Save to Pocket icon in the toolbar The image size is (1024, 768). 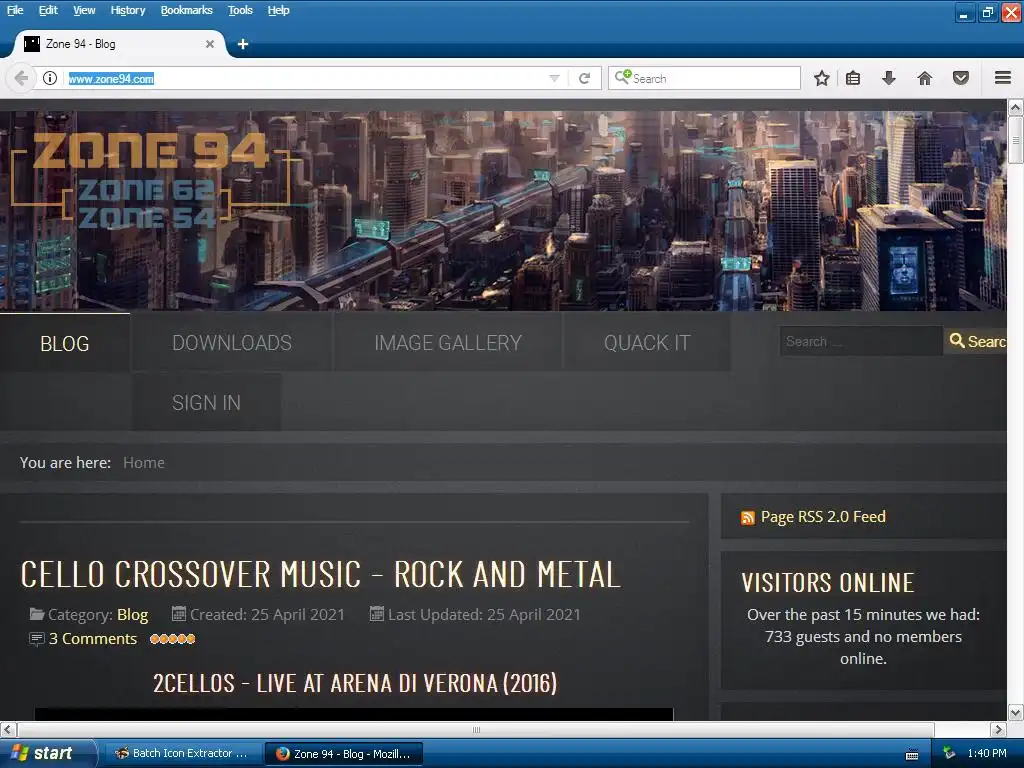pos(961,78)
